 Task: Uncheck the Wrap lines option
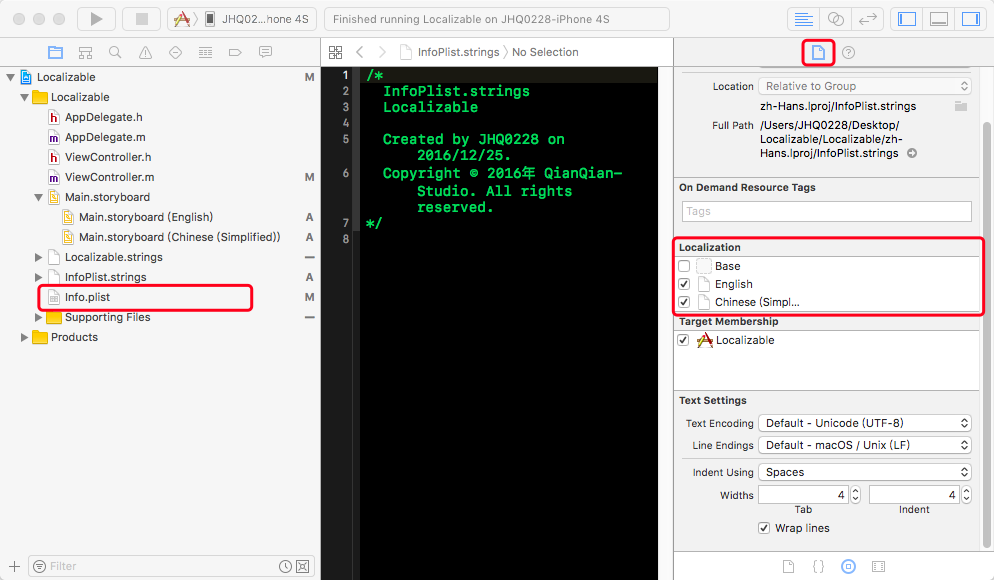764,527
